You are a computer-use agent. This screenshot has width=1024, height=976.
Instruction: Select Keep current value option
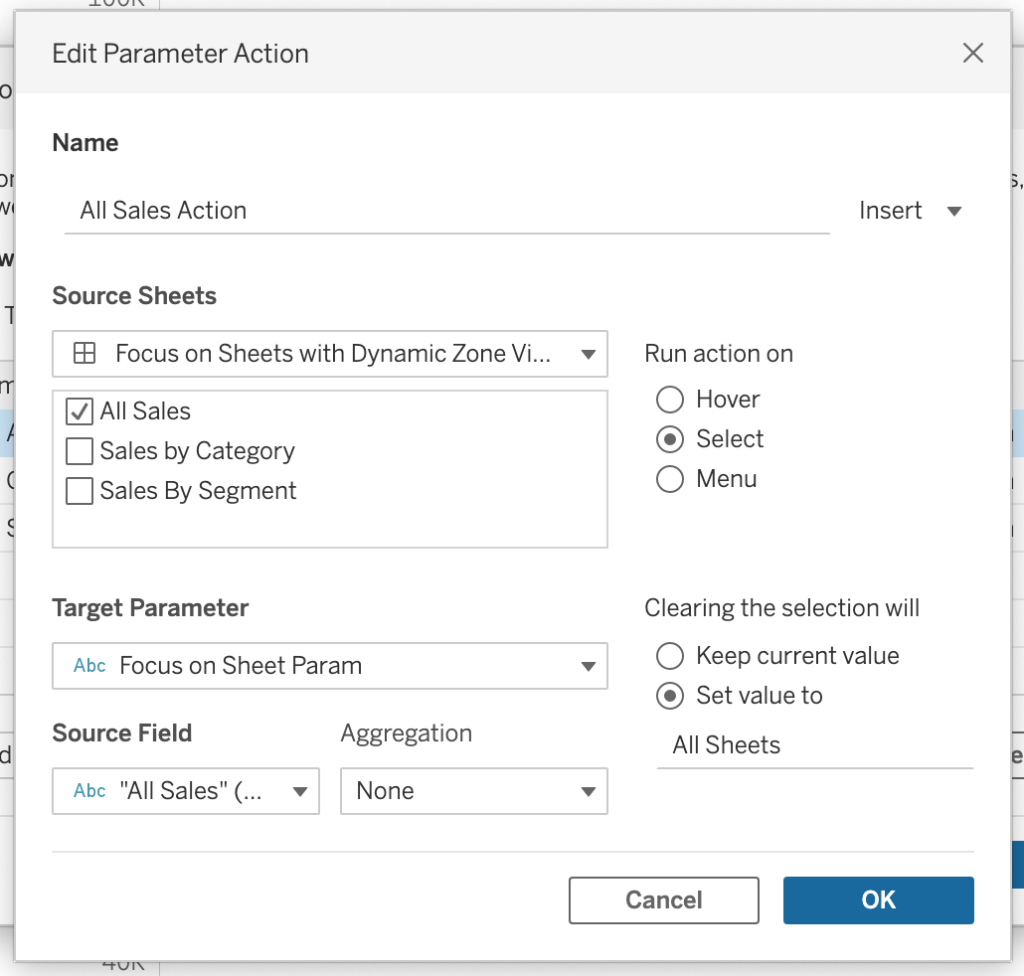click(x=670, y=656)
